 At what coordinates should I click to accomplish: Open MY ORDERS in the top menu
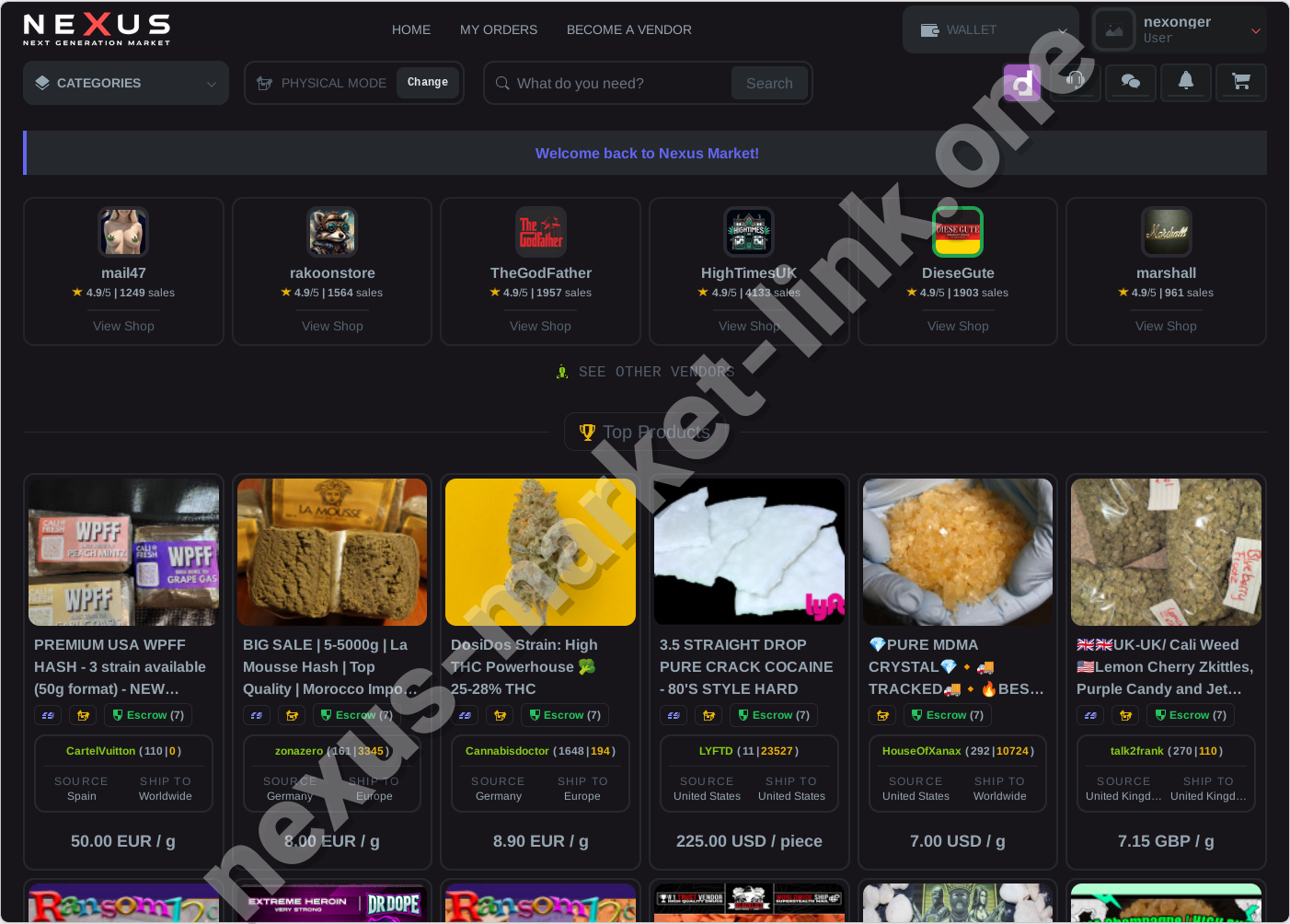499,29
